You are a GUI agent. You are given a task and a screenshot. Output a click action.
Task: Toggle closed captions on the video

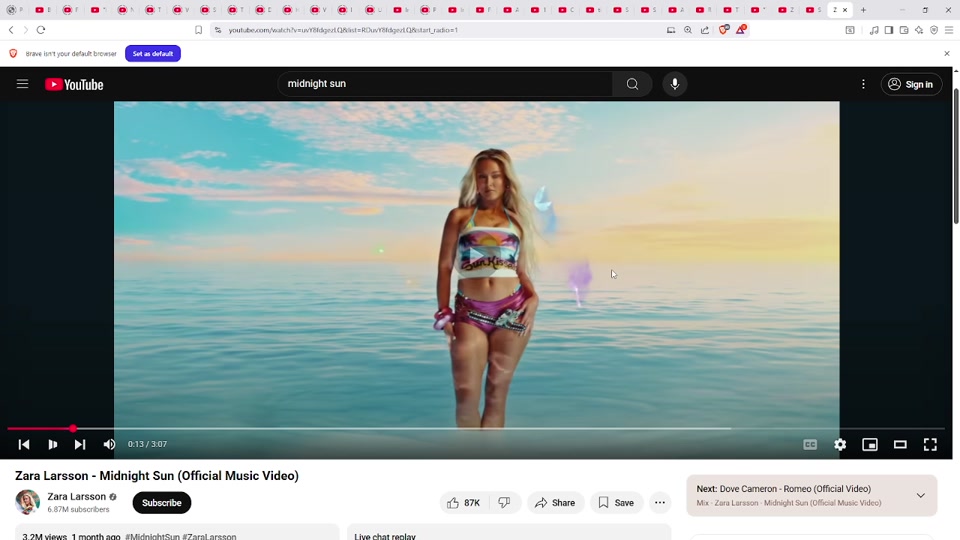(810, 445)
